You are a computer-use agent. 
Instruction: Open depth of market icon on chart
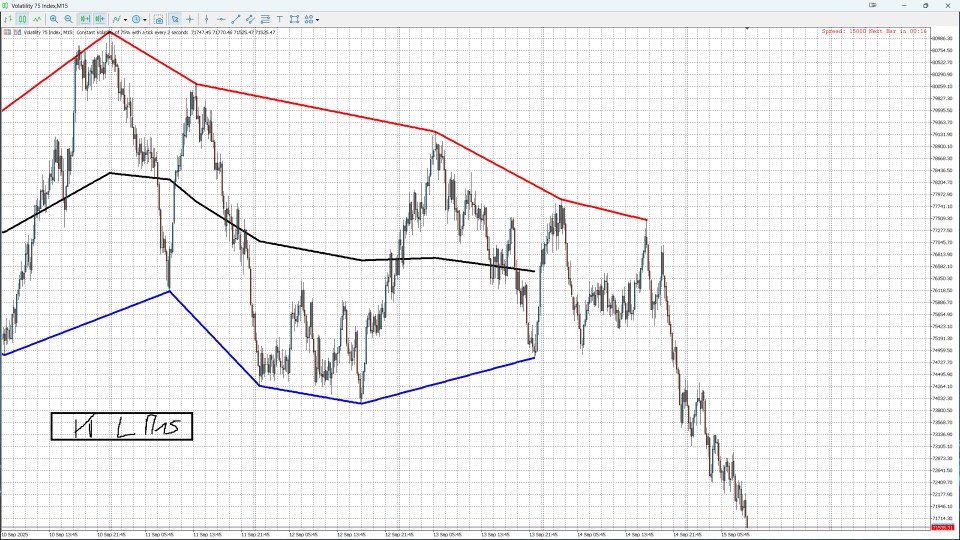point(17,32)
